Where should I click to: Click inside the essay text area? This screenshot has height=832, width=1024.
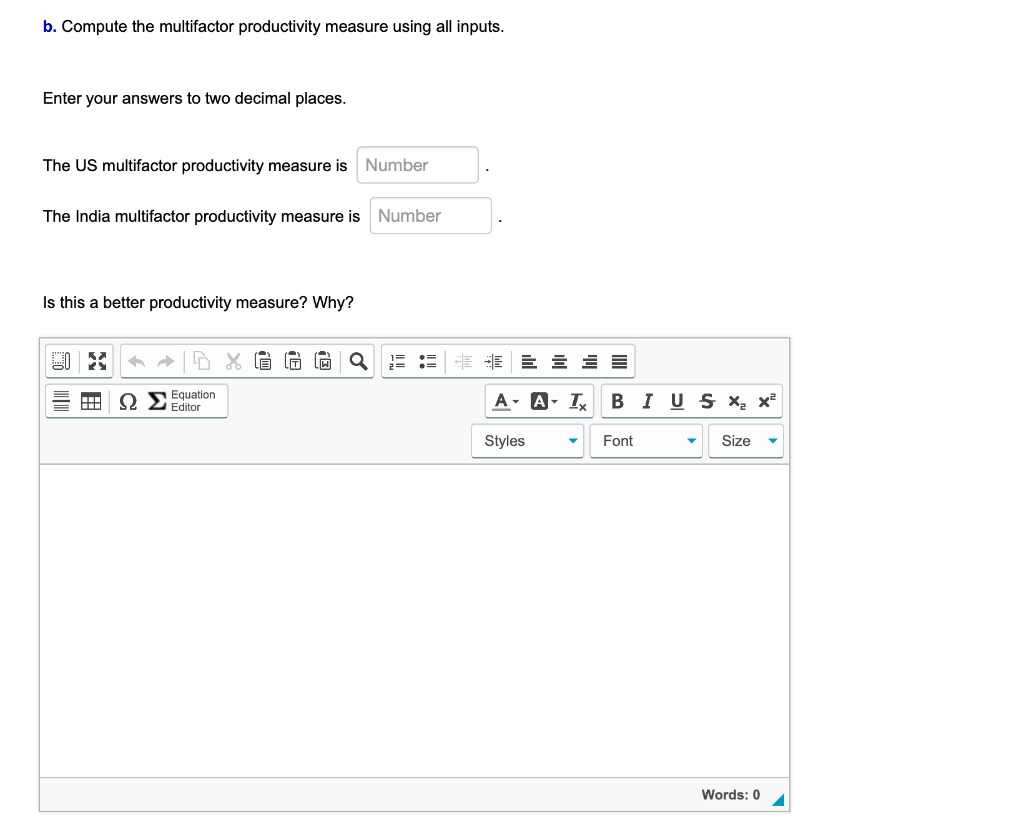414,620
